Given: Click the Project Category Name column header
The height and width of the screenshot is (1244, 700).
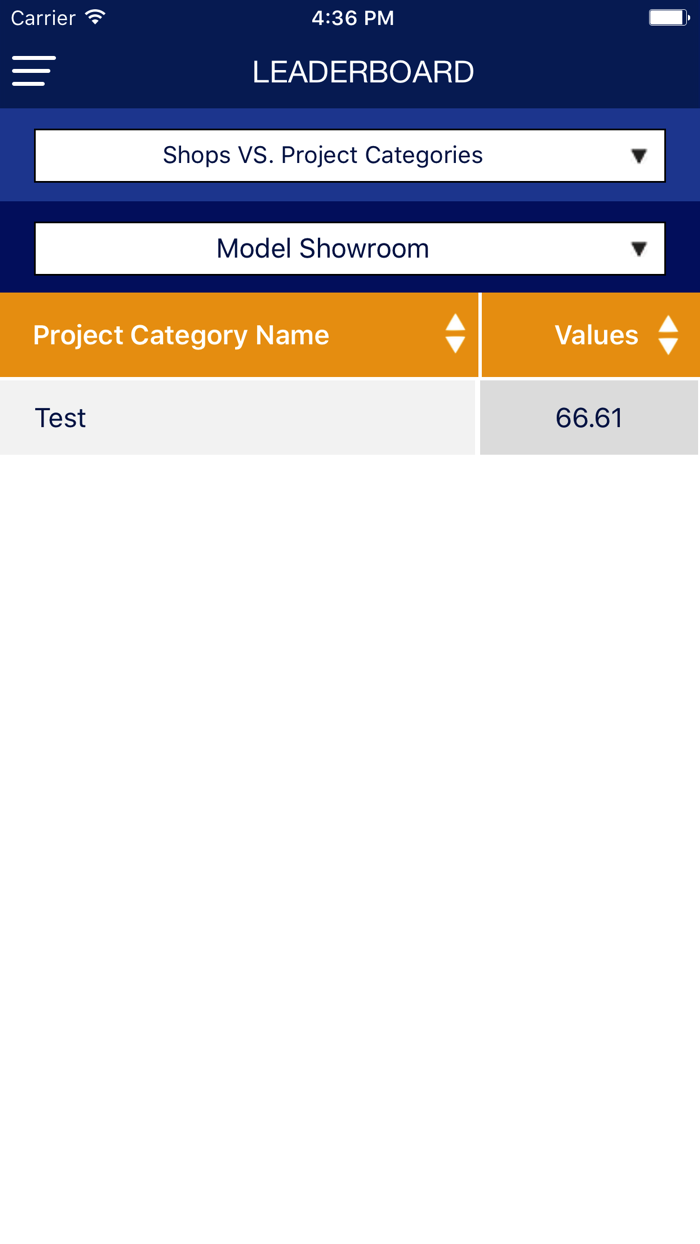Looking at the screenshot, I should pos(181,335).
